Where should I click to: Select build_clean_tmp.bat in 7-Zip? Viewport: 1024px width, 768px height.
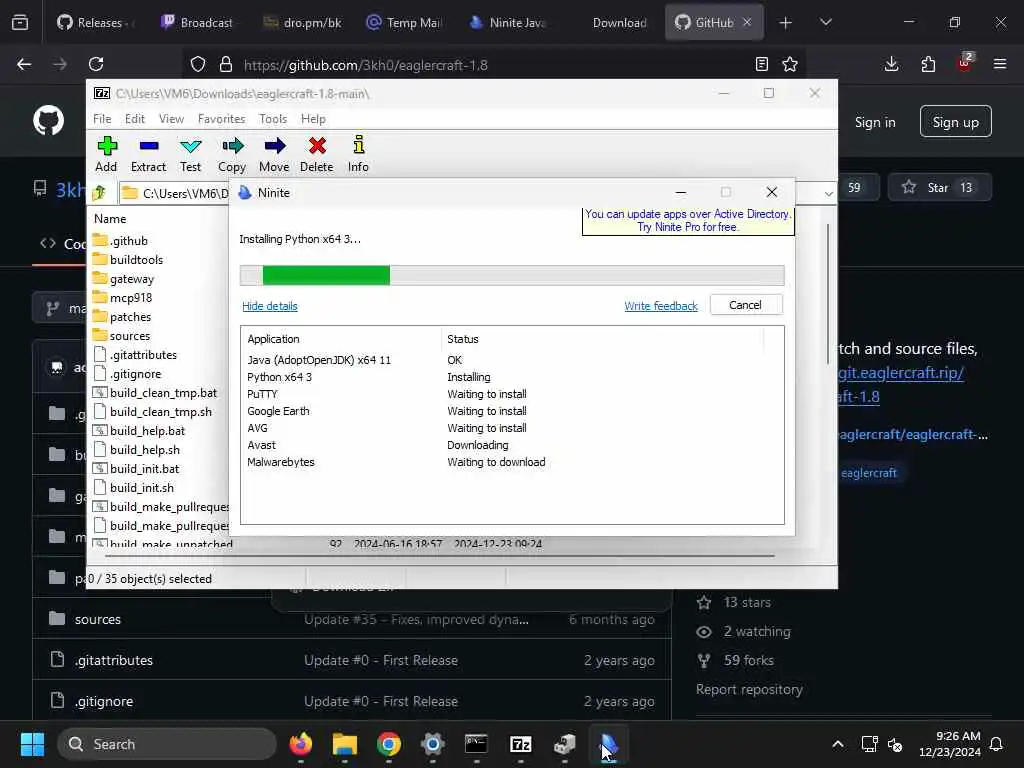[155, 392]
